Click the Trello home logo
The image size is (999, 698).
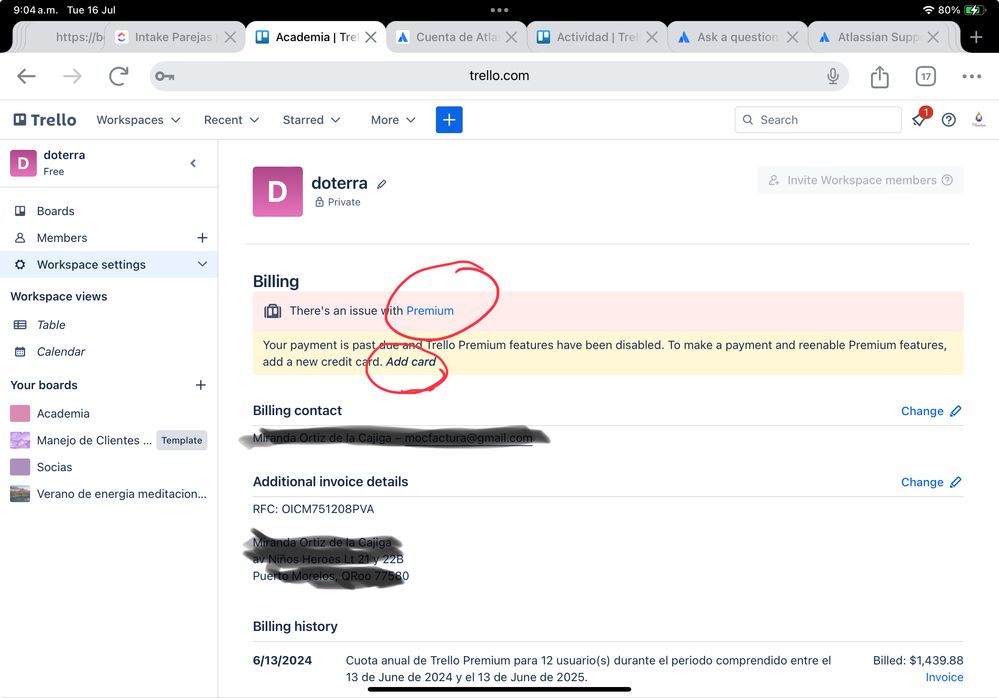(45, 120)
